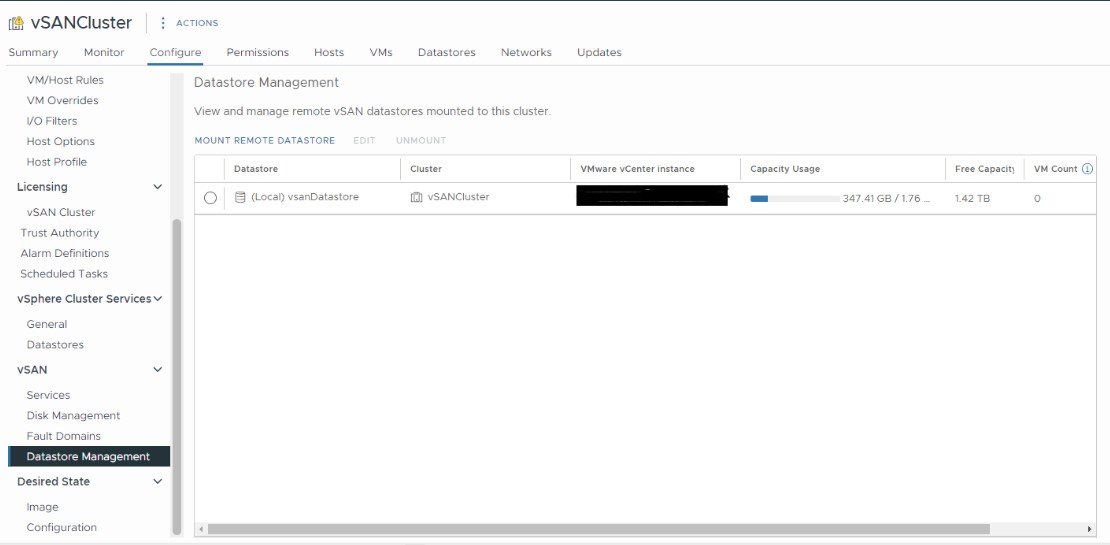Image resolution: width=1110 pixels, height=545 pixels.
Task: Collapse the vSphere Cluster Services section
Action: click(x=157, y=299)
